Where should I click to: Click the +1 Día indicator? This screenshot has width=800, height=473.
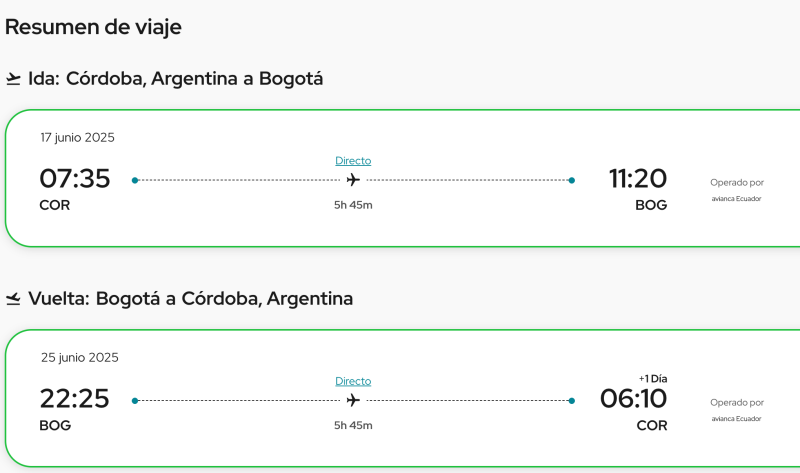(652, 378)
